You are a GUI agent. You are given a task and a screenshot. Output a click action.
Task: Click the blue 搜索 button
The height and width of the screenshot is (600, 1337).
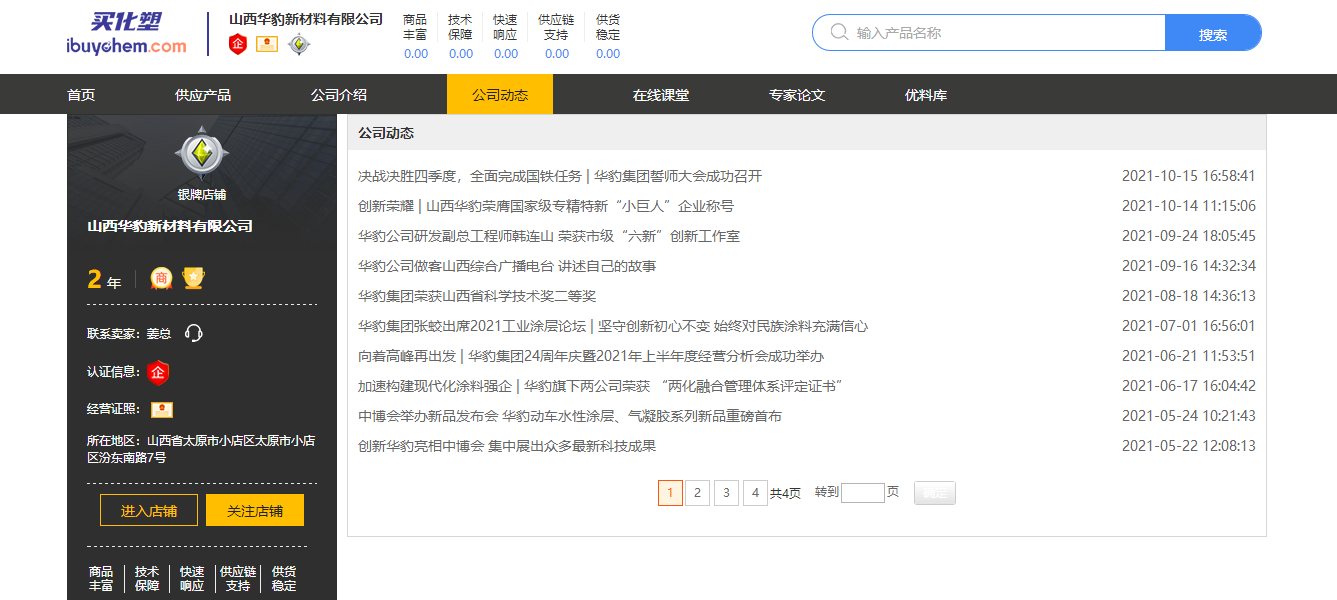1213,33
